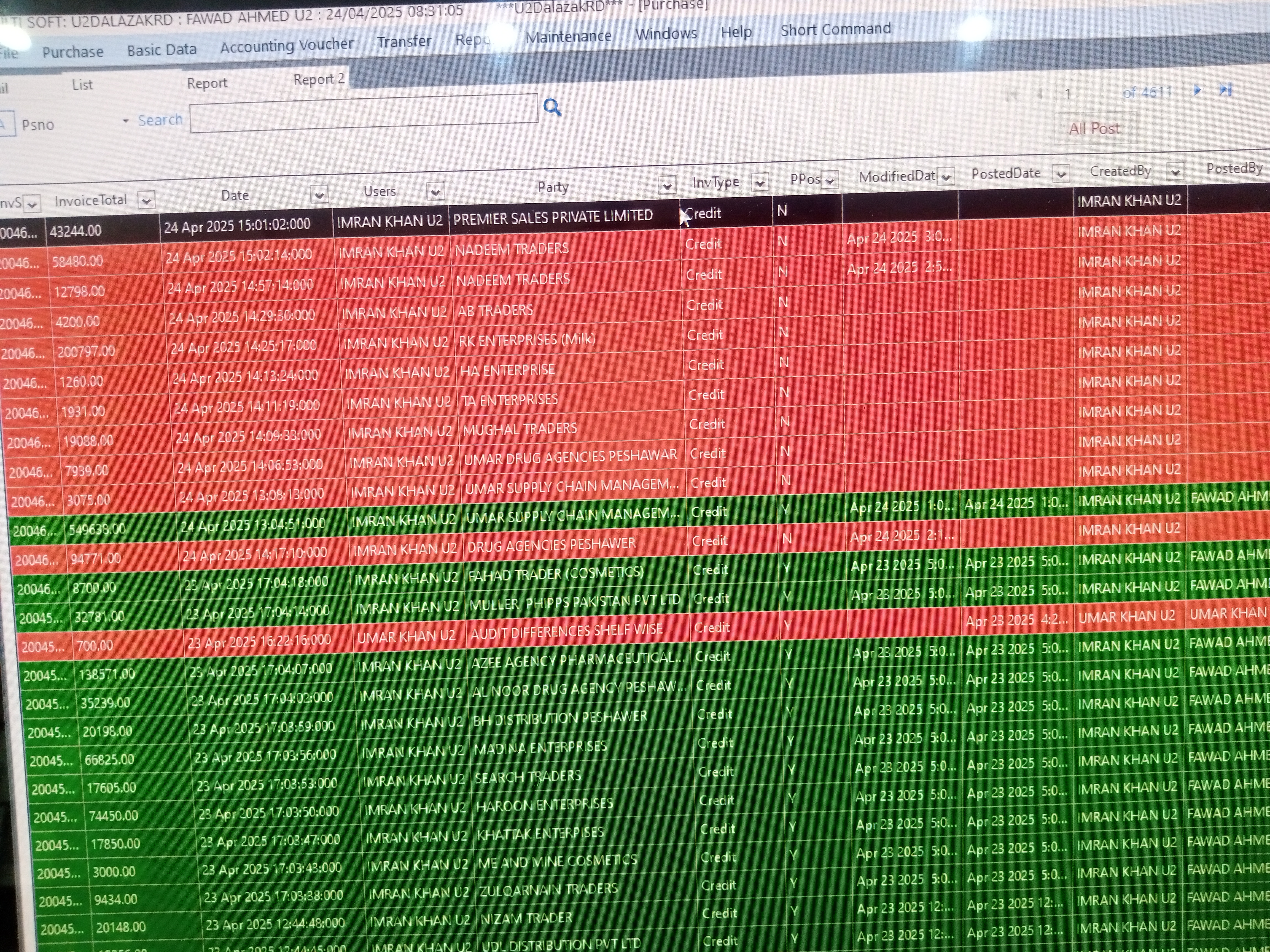
Task: Go to next page arrow
Action: tap(1197, 90)
